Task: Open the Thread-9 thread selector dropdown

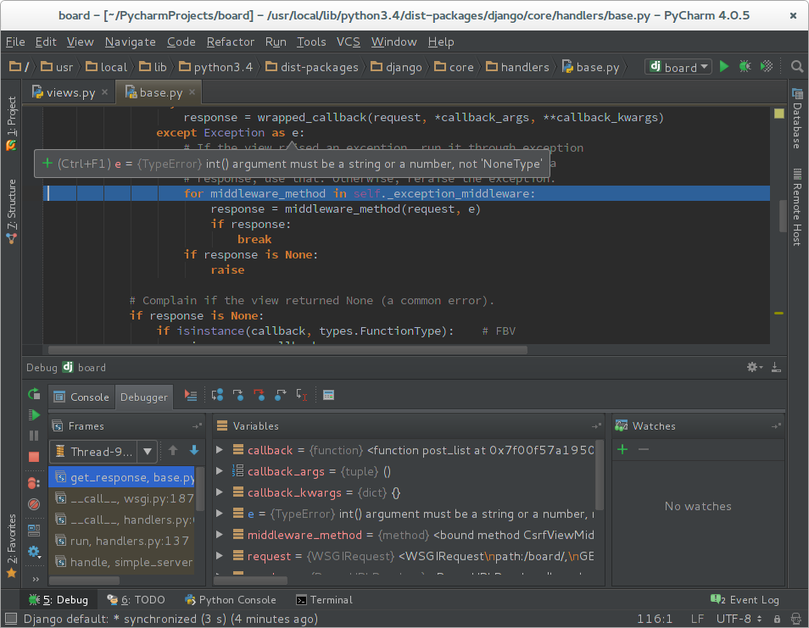Action: [147, 452]
